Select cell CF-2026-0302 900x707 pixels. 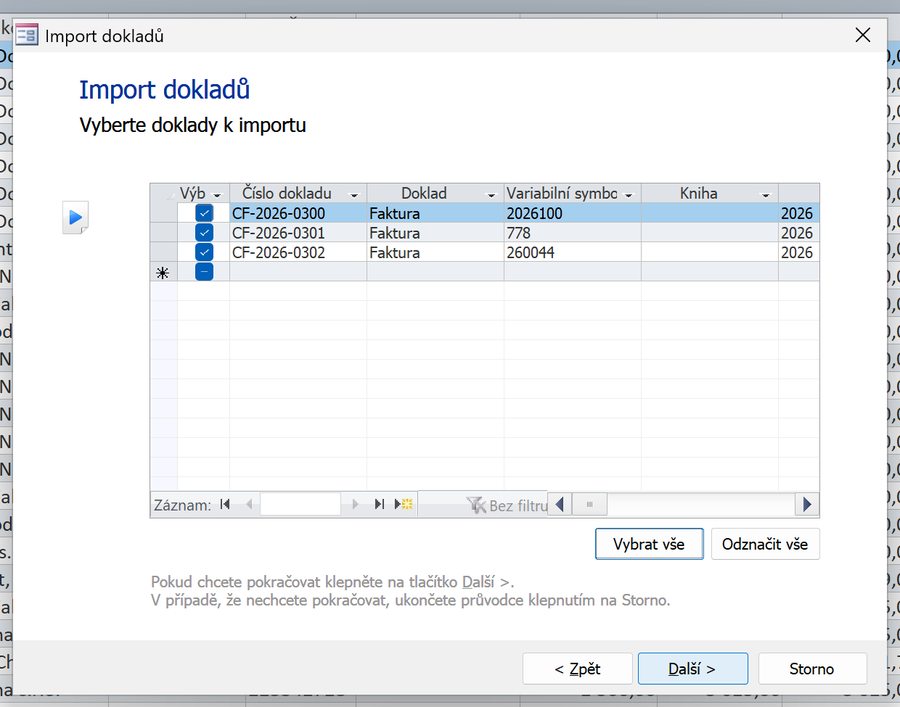click(298, 252)
